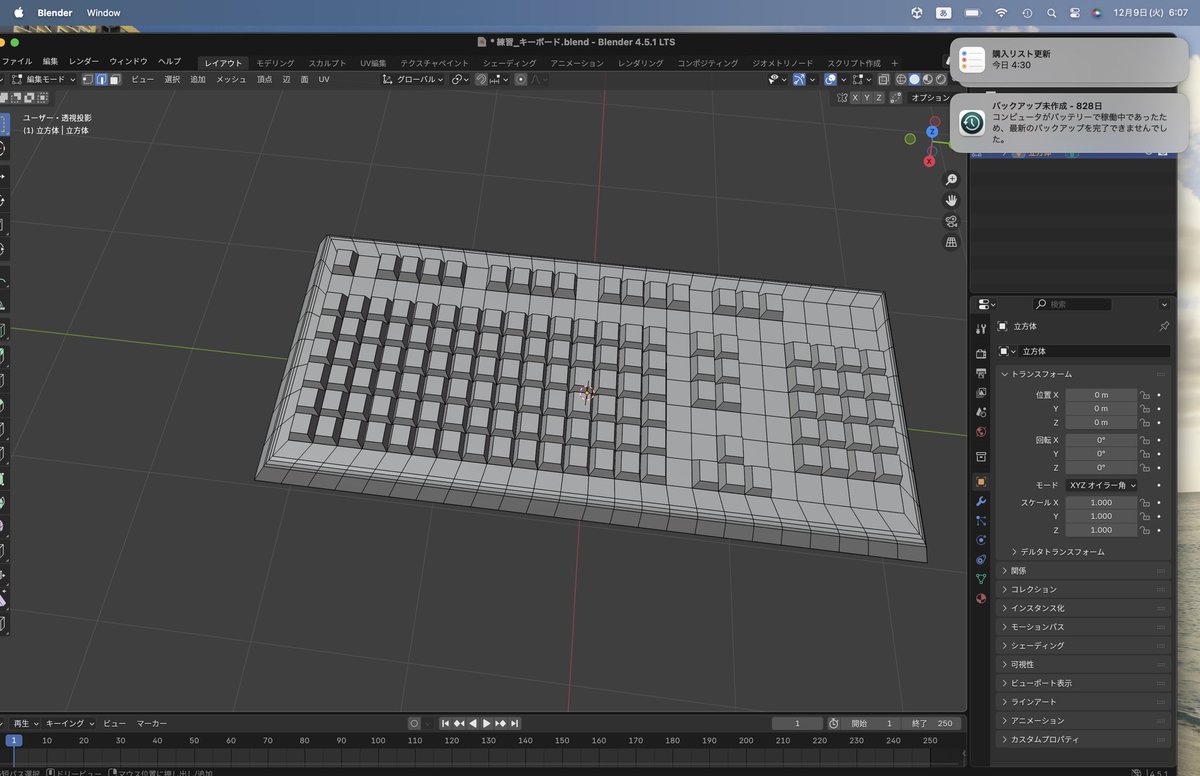
Task: Click the play animation button
Action: 486,723
